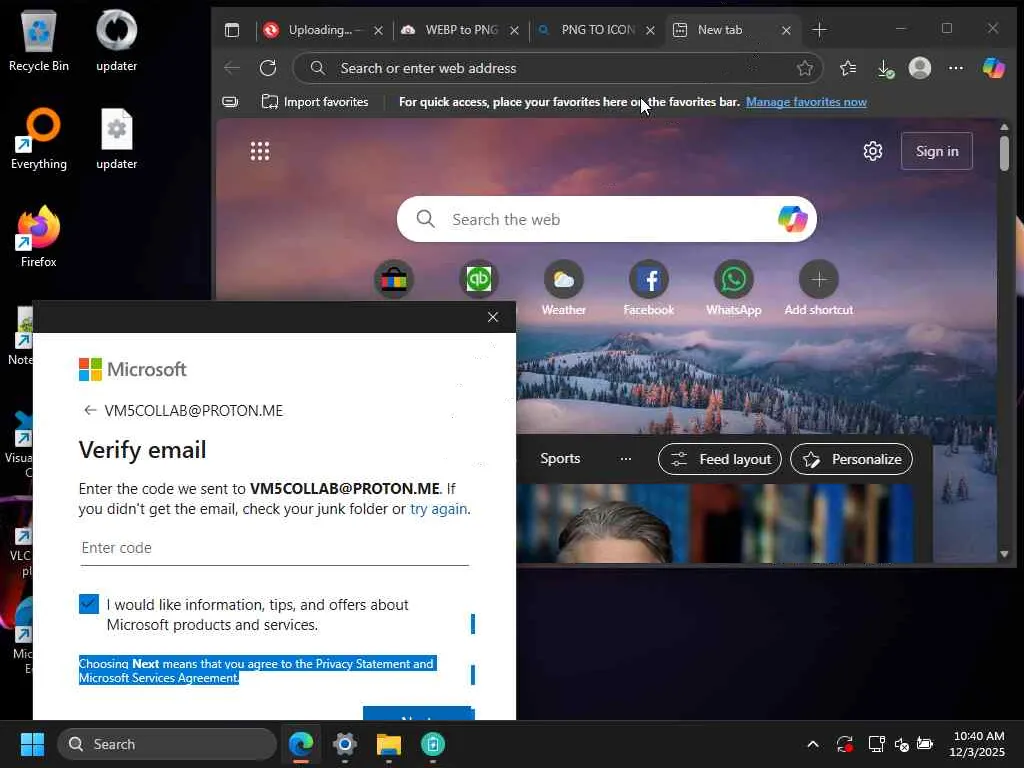The width and height of the screenshot is (1024, 768).
Task: Open the updater file with gear icon
Action: 116,138
